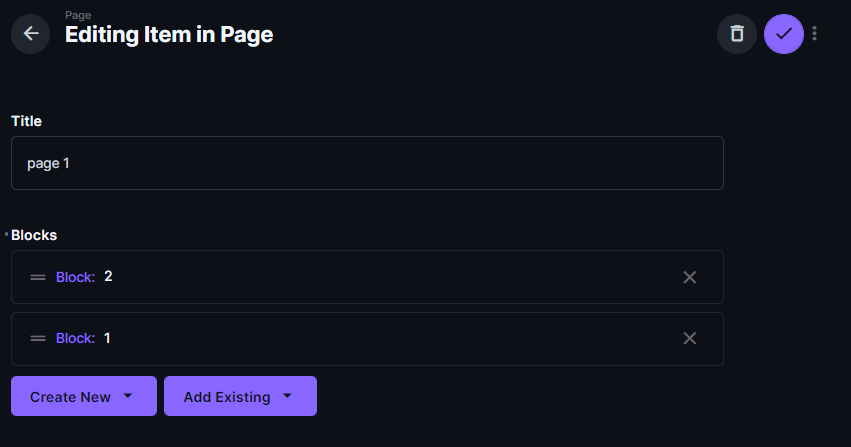Click the Add Existing button
Screen dimensions: 851x447
click(240, 396)
